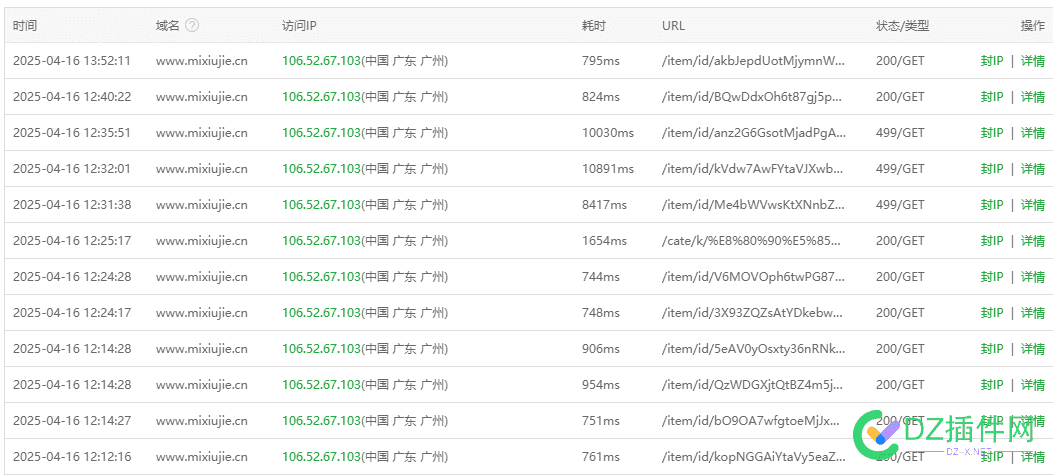Block IP for the 13:52:11 request

point(991,60)
